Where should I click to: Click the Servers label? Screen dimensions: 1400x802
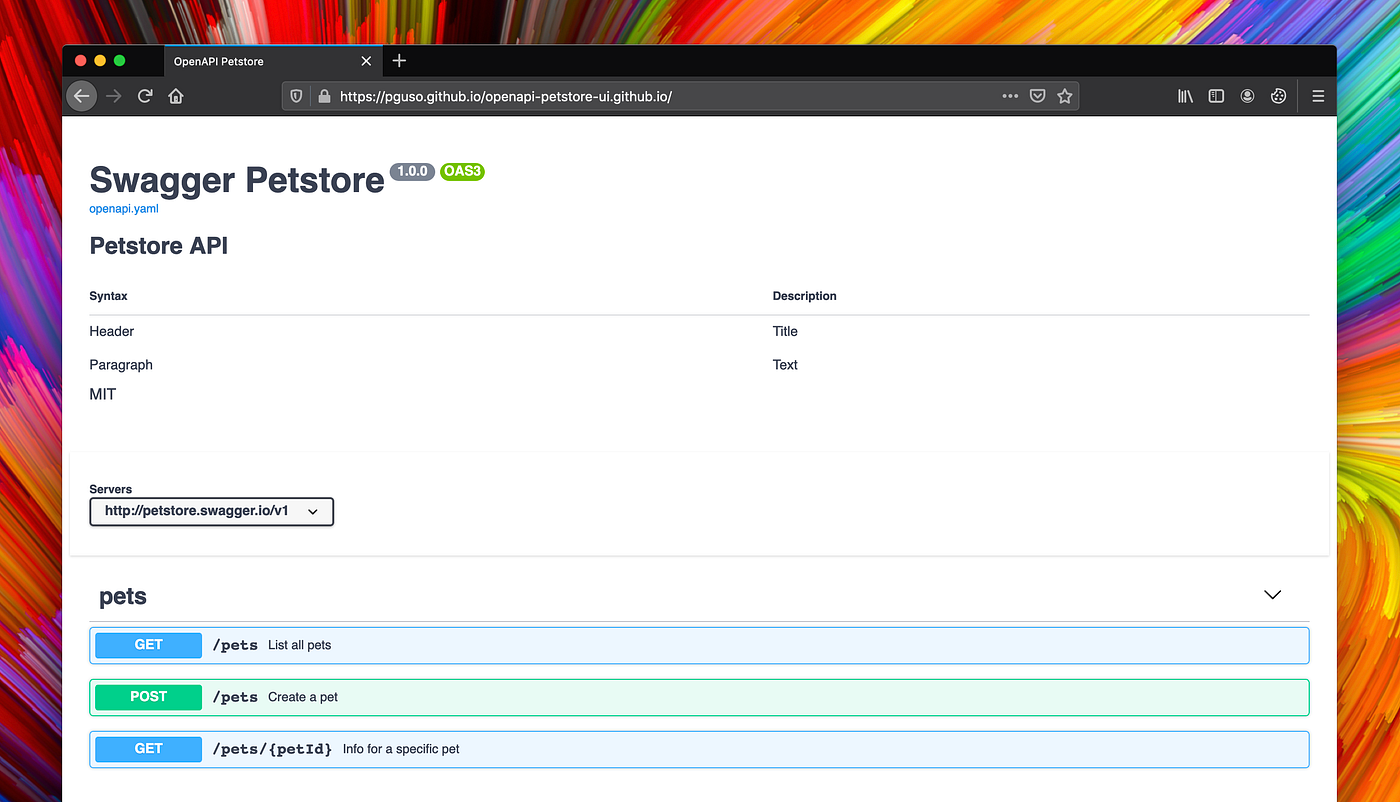[111, 489]
